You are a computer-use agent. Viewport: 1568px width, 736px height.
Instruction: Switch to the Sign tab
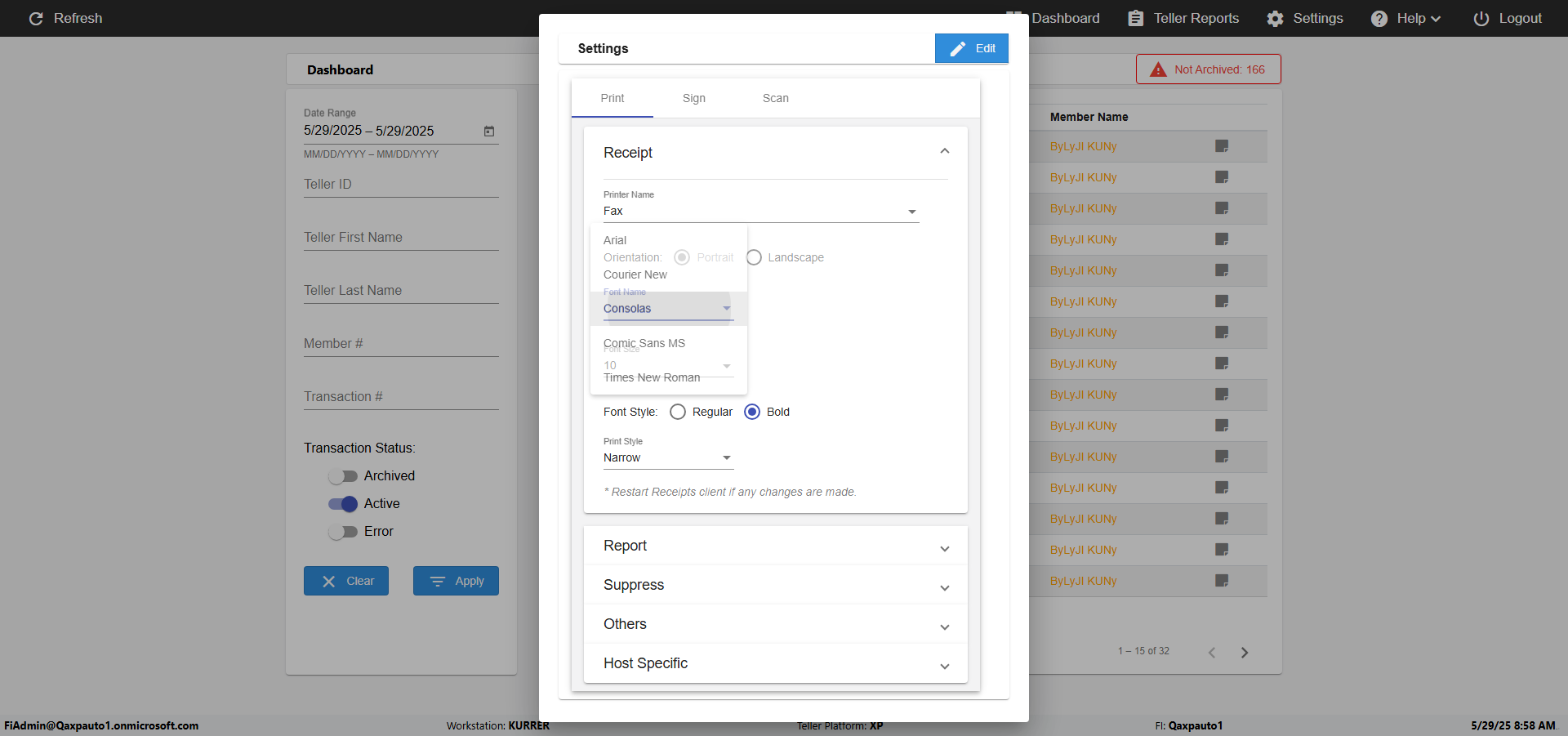[693, 98]
